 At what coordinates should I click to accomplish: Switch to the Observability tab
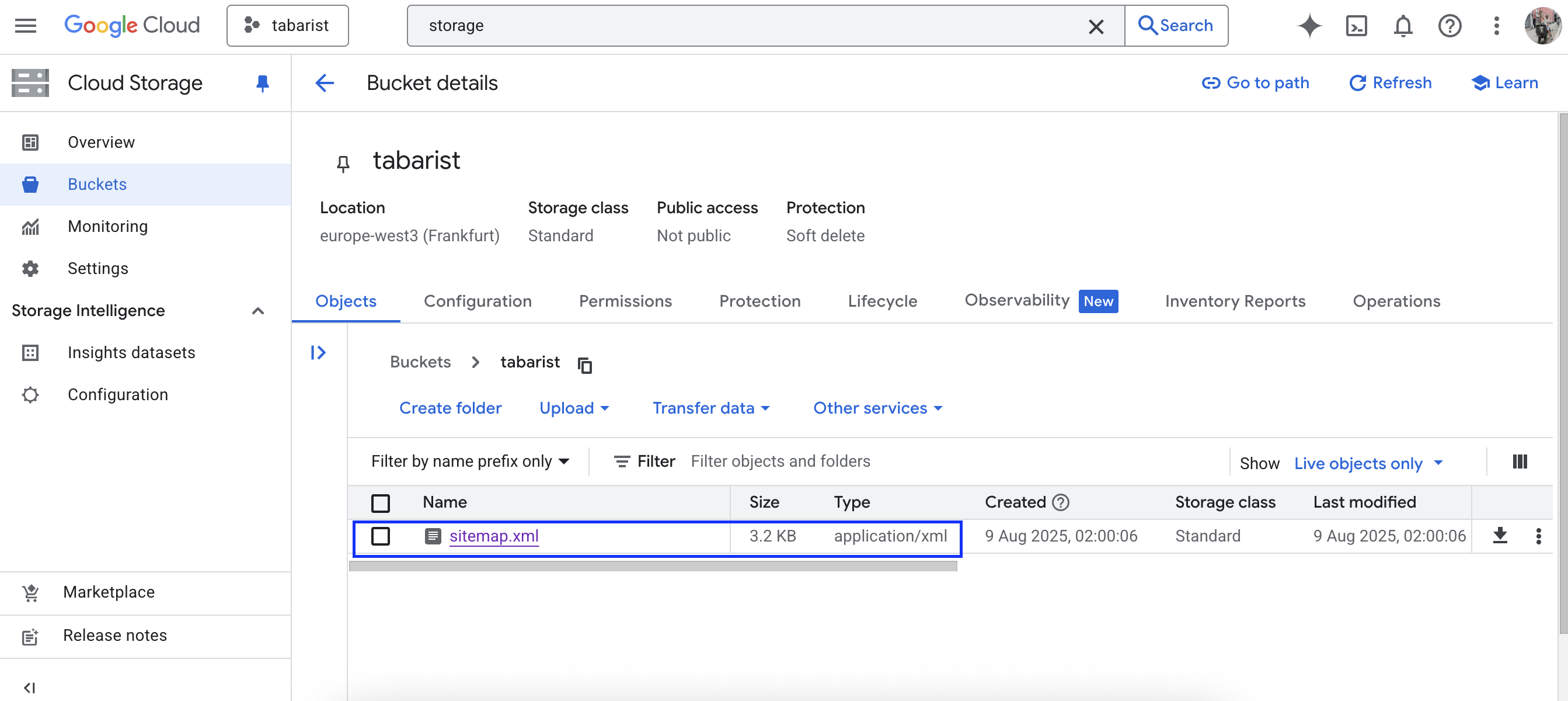click(1041, 301)
